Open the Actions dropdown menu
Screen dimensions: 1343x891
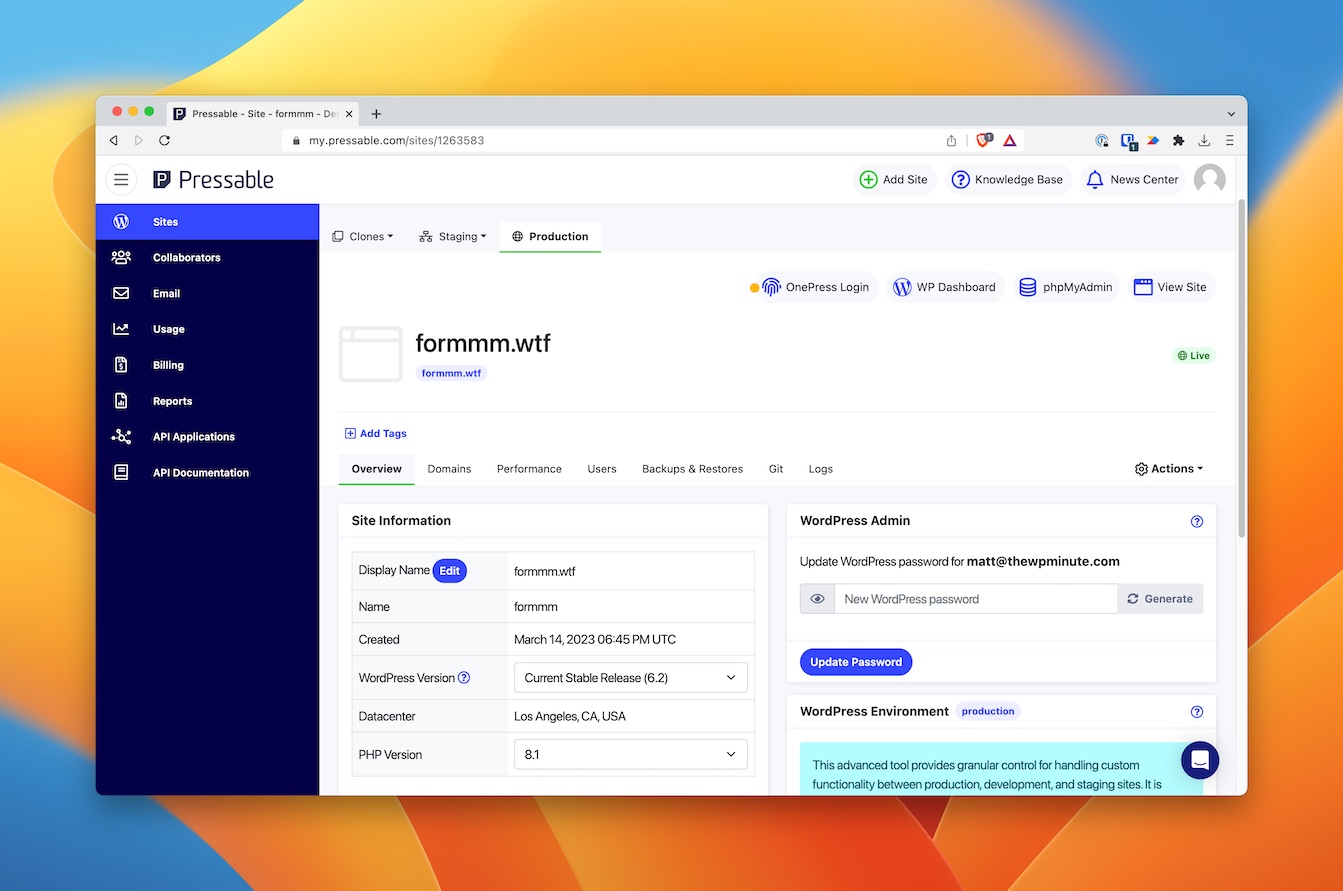pos(1169,469)
